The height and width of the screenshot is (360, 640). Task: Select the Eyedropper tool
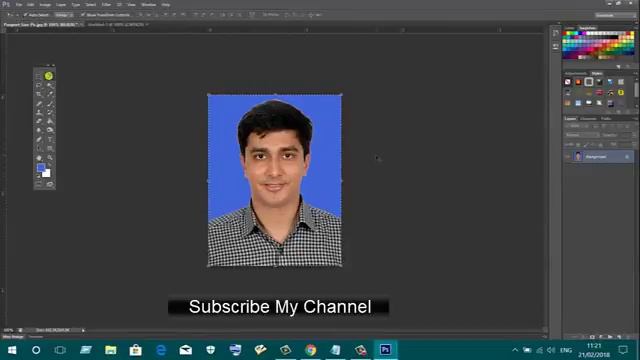[50, 94]
